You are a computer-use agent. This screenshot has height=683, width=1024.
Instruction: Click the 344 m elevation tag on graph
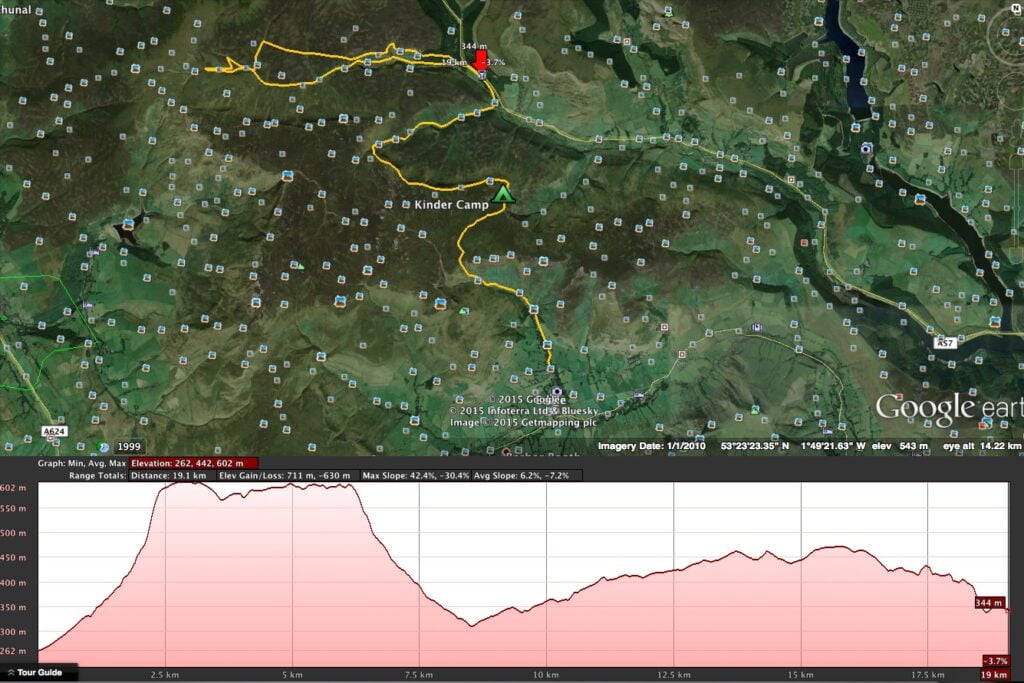[x=990, y=603]
